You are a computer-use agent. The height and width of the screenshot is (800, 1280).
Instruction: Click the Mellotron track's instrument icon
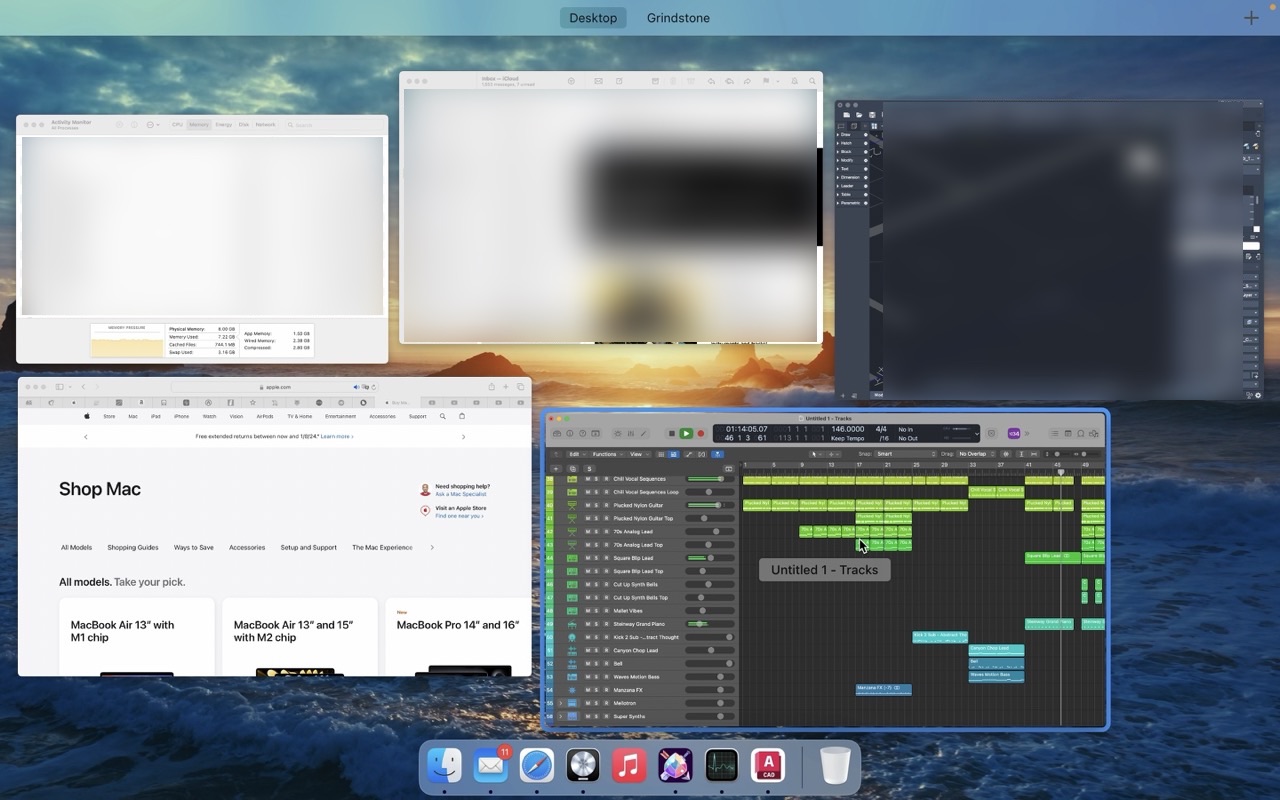coord(571,703)
